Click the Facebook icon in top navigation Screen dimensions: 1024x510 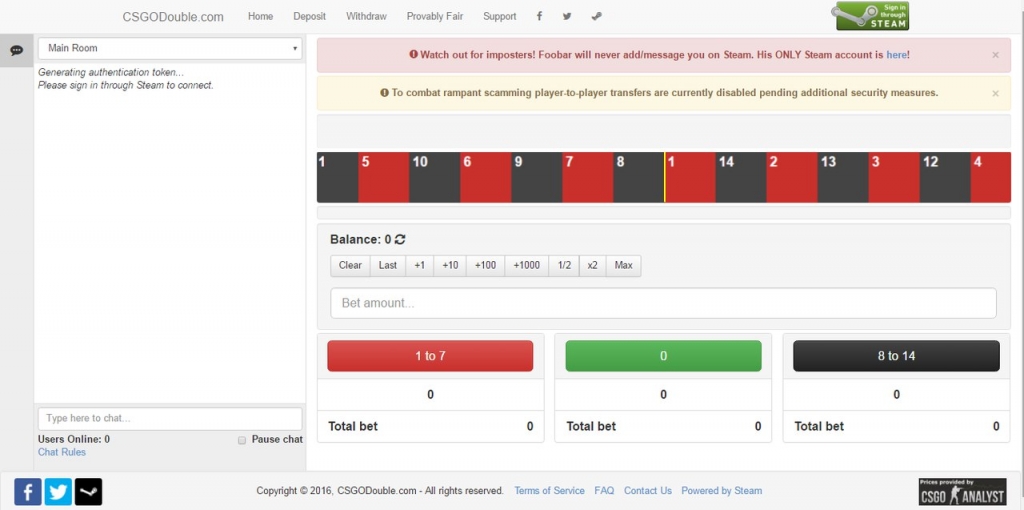[x=539, y=16]
